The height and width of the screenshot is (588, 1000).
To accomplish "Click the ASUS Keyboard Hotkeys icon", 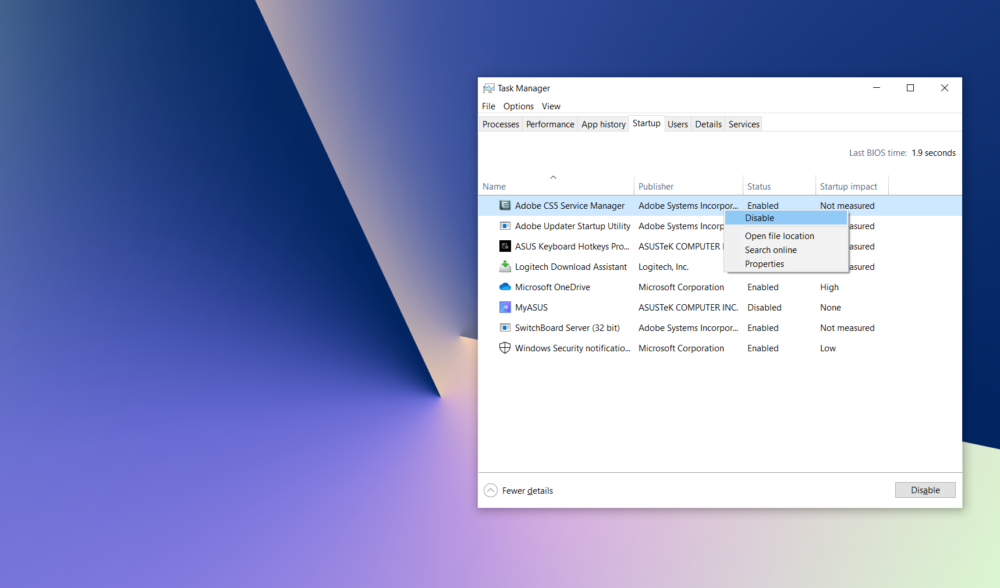I will click(504, 246).
